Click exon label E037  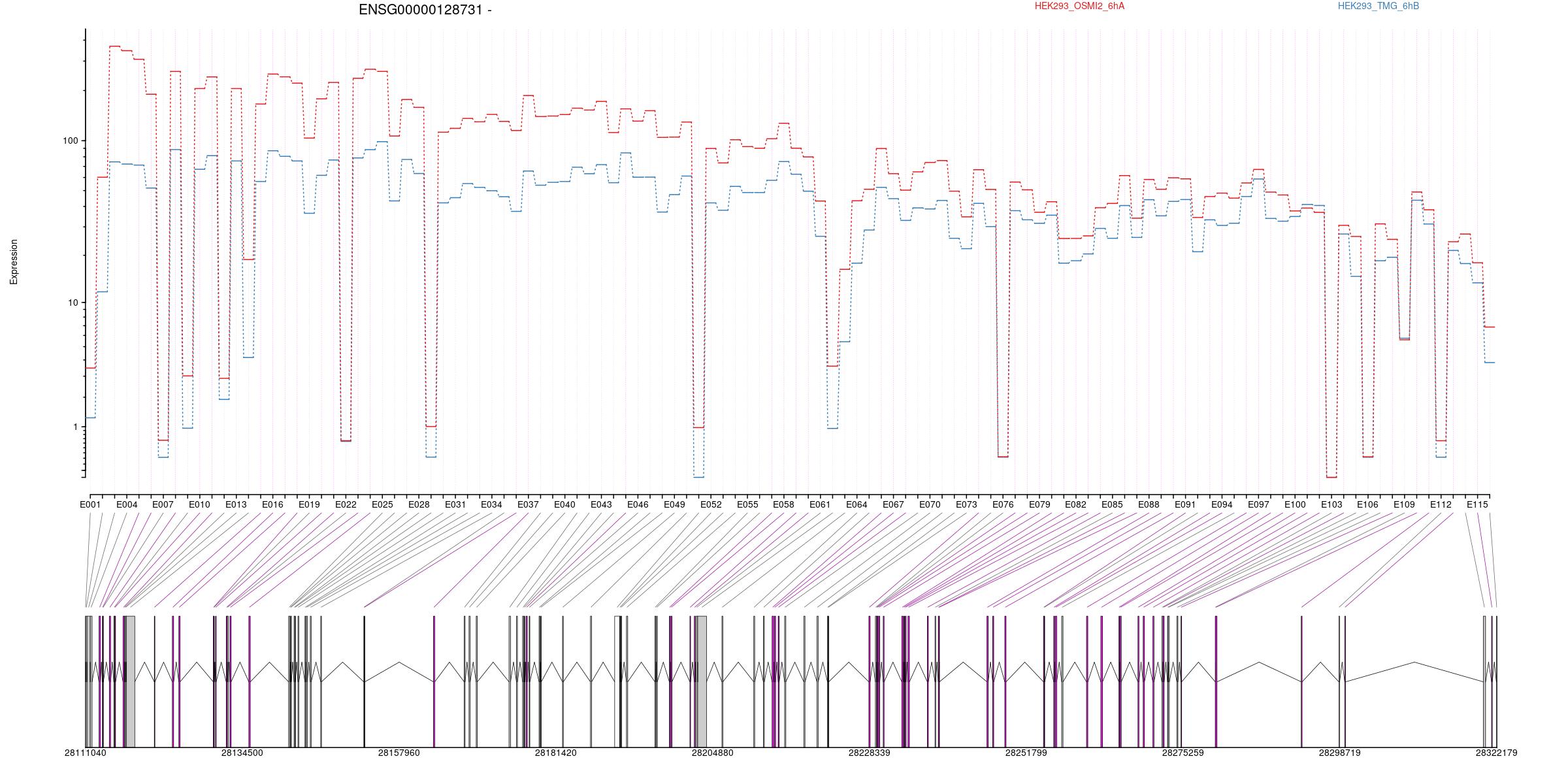pos(528,504)
